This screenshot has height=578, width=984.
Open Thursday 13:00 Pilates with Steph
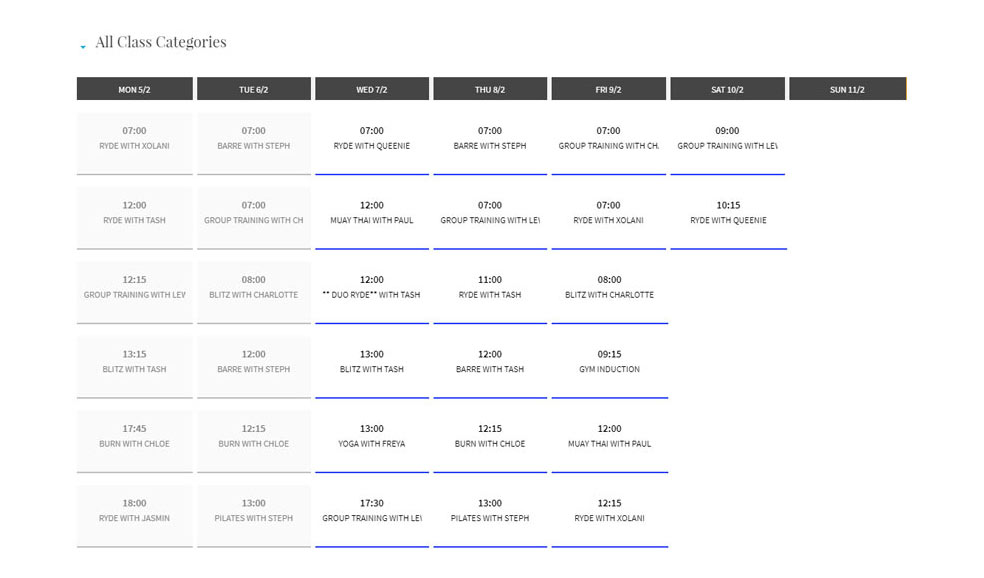point(490,511)
